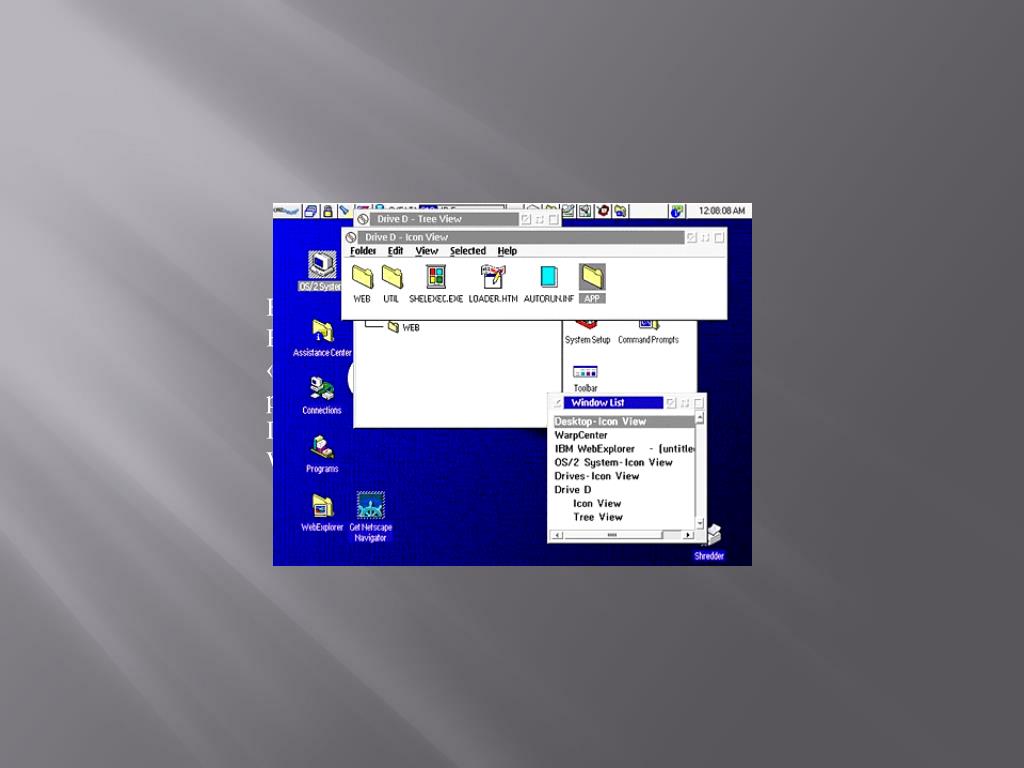This screenshot has height=768, width=1024.
Task: Select the WEB folder in Tree View
Action: [x=404, y=327]
